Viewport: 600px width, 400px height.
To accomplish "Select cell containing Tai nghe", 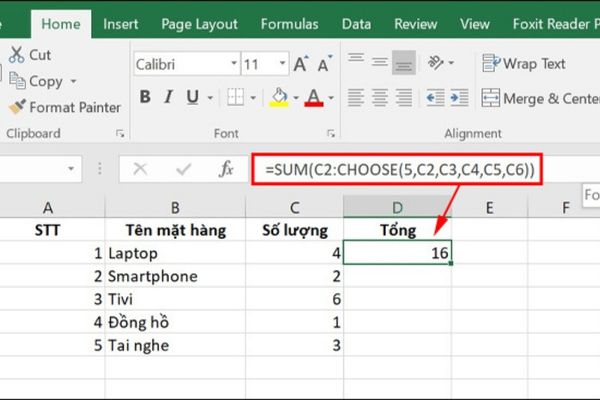I will coord(175,345).
